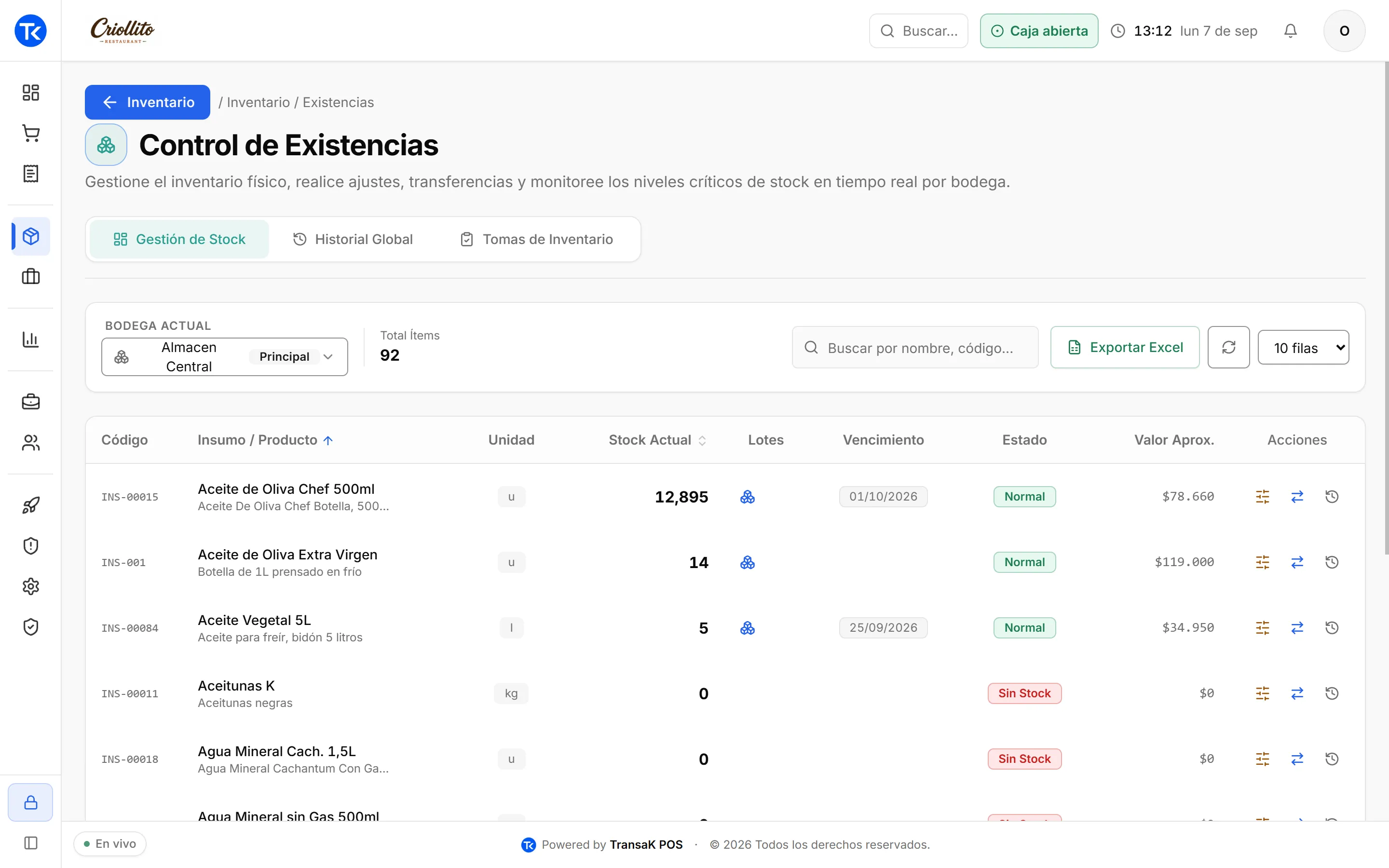Viewport: 1389px width, 868px height.
Task: Sort by Insumo / Producto column
Action: pos(265,440)
